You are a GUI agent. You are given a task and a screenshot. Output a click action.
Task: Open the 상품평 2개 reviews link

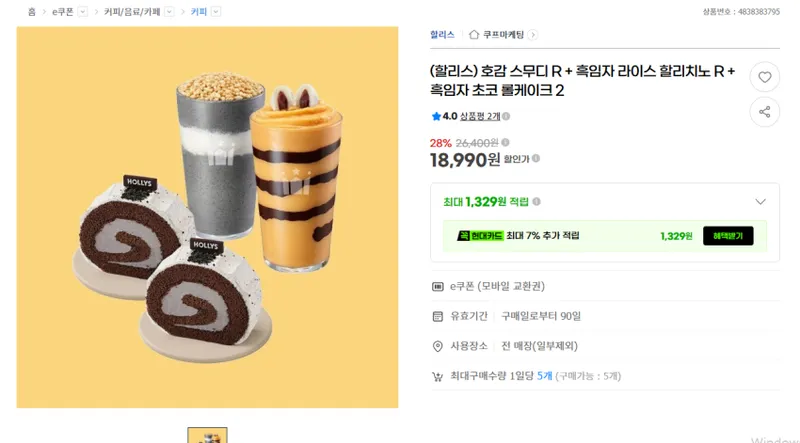click(480, 116)
